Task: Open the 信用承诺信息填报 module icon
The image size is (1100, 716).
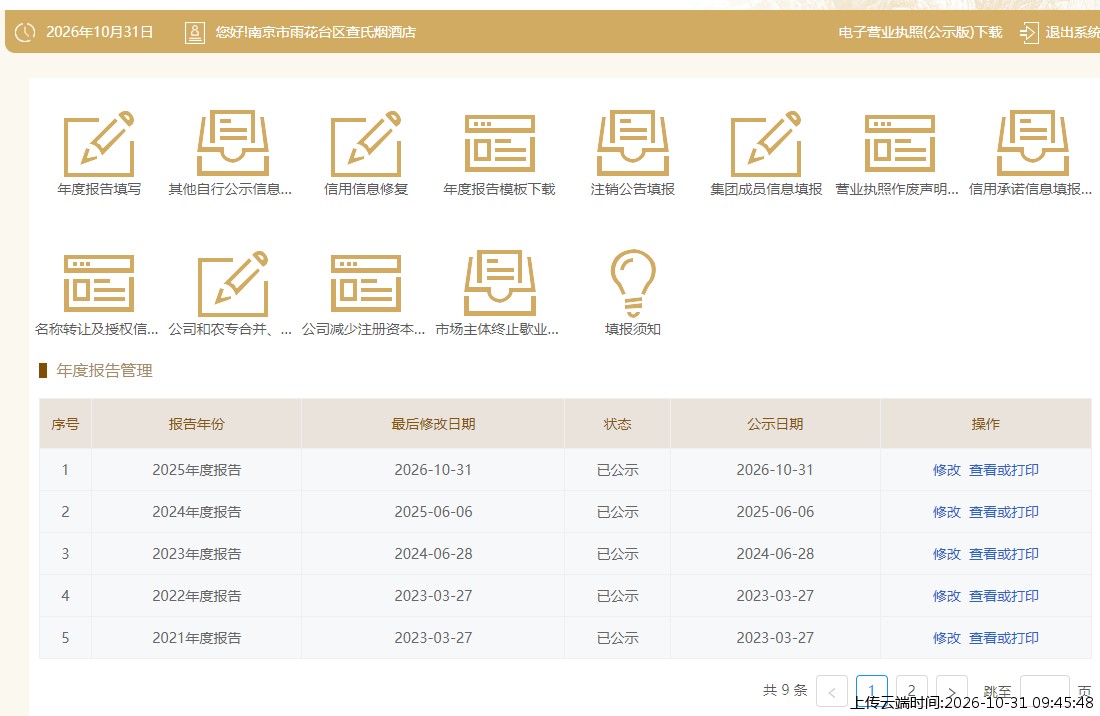Action: tap(1033, 144)
